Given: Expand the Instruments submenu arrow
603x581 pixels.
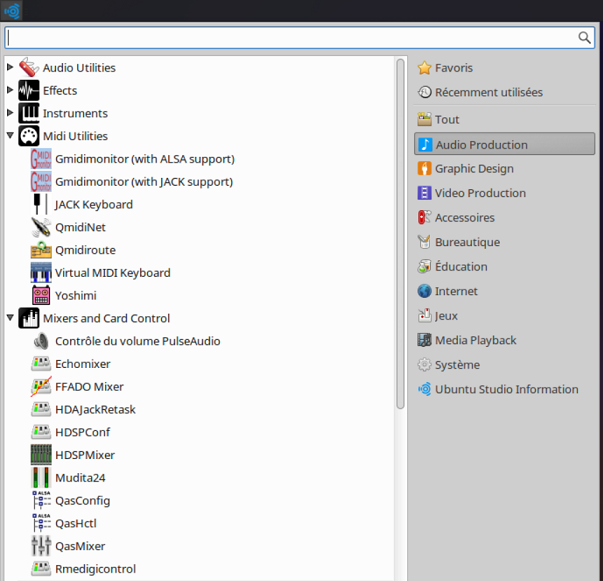Looking at the screenshot, I should point(10,113).
